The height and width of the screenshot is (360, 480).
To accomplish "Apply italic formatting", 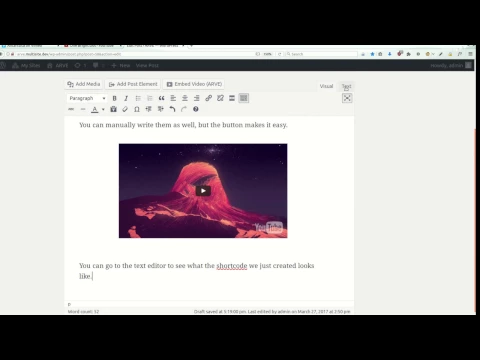I will click(x=126, y=98).
